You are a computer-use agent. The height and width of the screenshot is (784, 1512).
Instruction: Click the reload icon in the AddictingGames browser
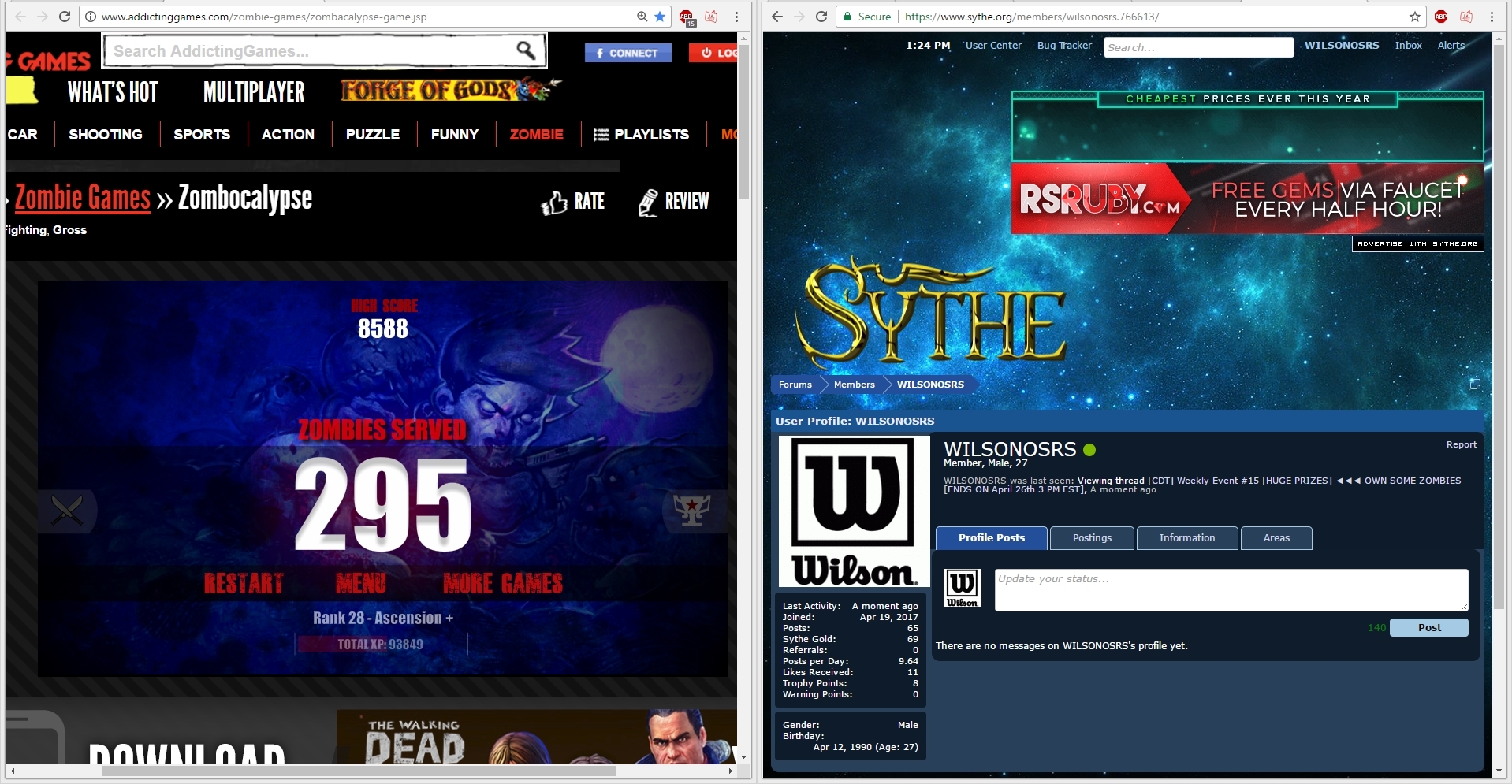tap(65, 17)
